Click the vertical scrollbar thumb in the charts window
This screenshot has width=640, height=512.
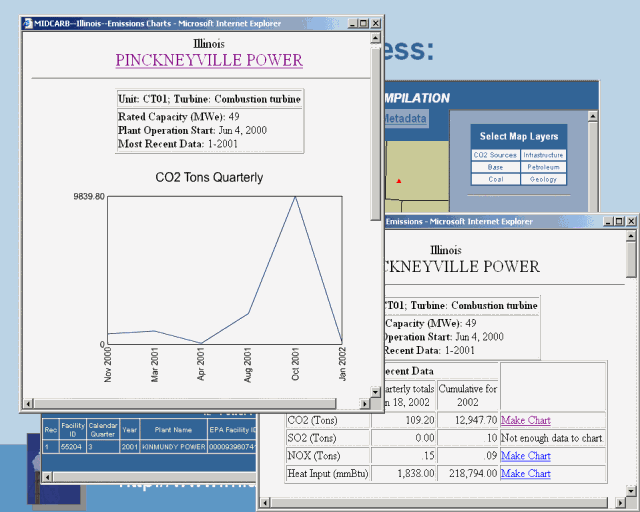pyautogui.click(x=376, y=134)
